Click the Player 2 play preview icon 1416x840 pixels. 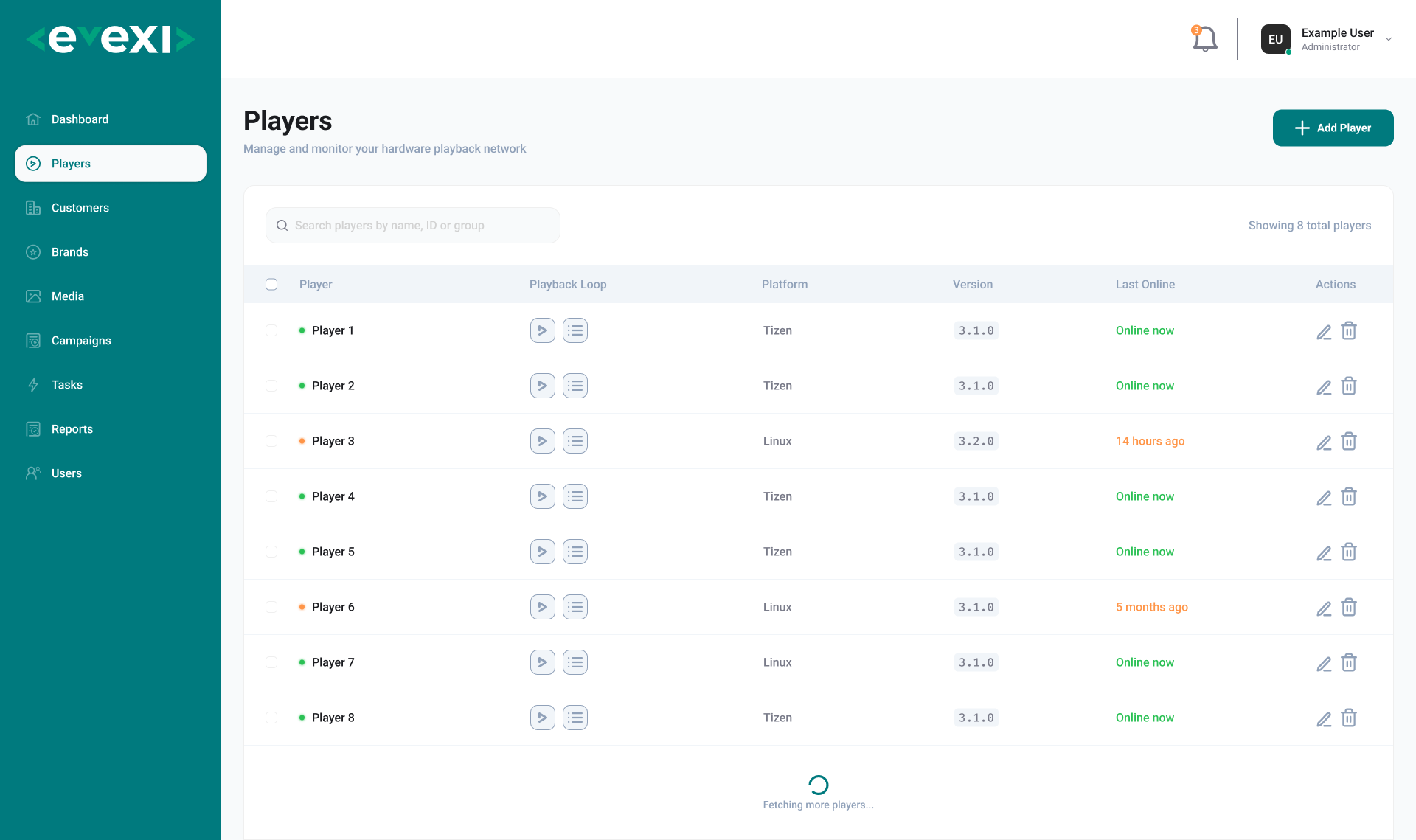(x=543, y=386)
